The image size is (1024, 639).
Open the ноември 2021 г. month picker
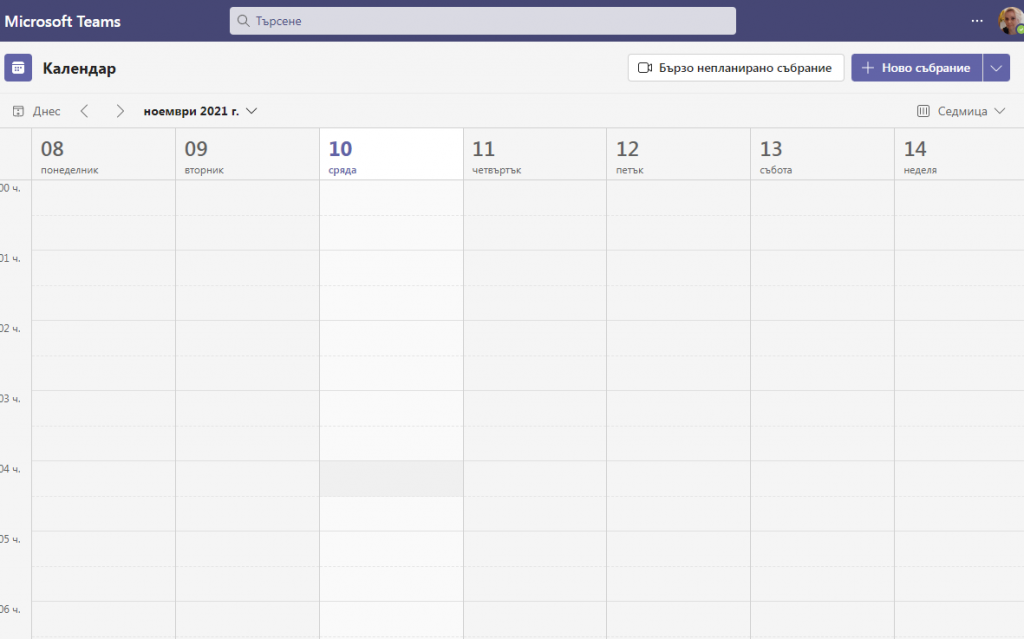coord(200,111)
